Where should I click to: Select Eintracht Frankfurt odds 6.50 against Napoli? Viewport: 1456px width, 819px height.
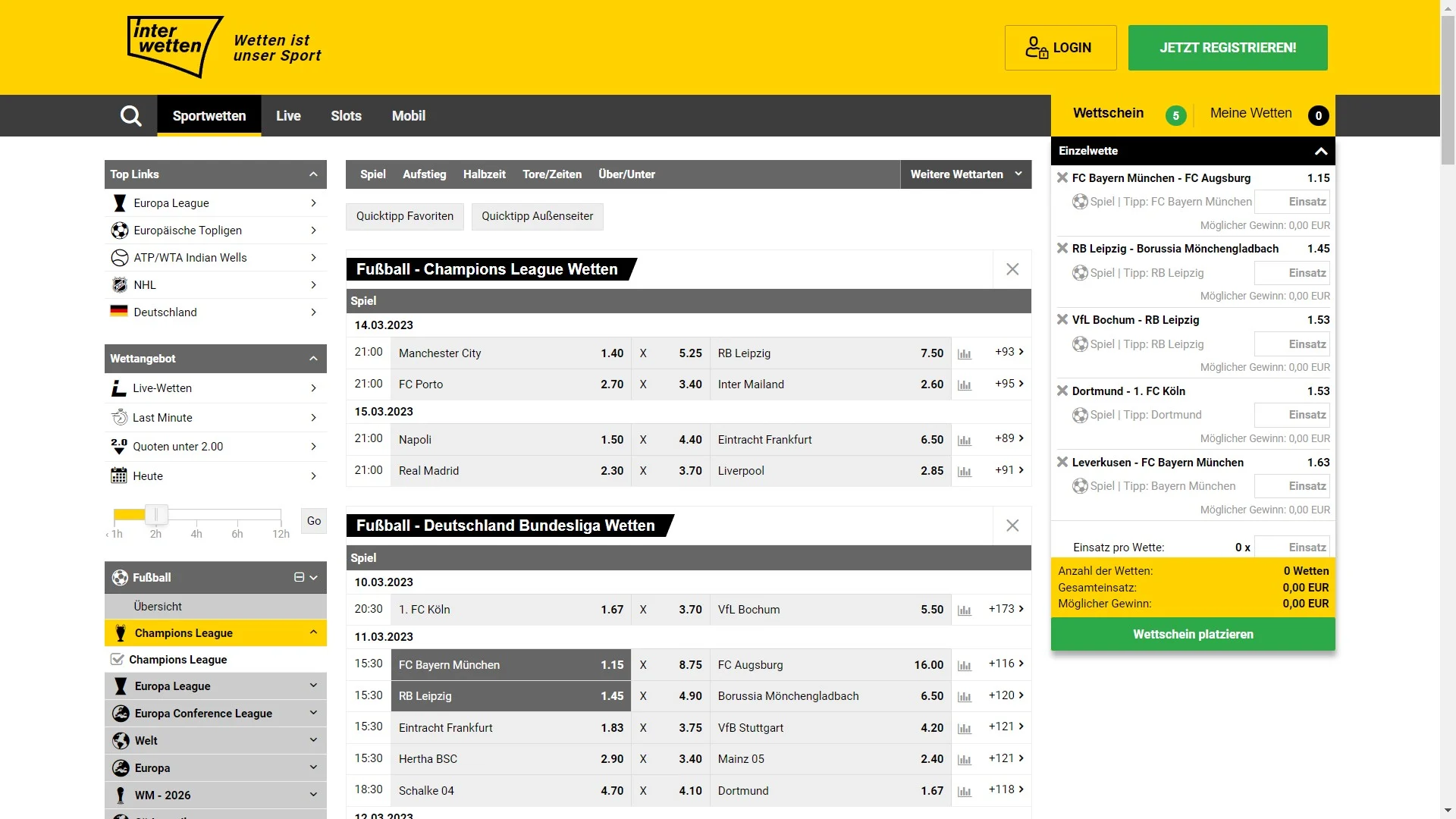[830, 440]
